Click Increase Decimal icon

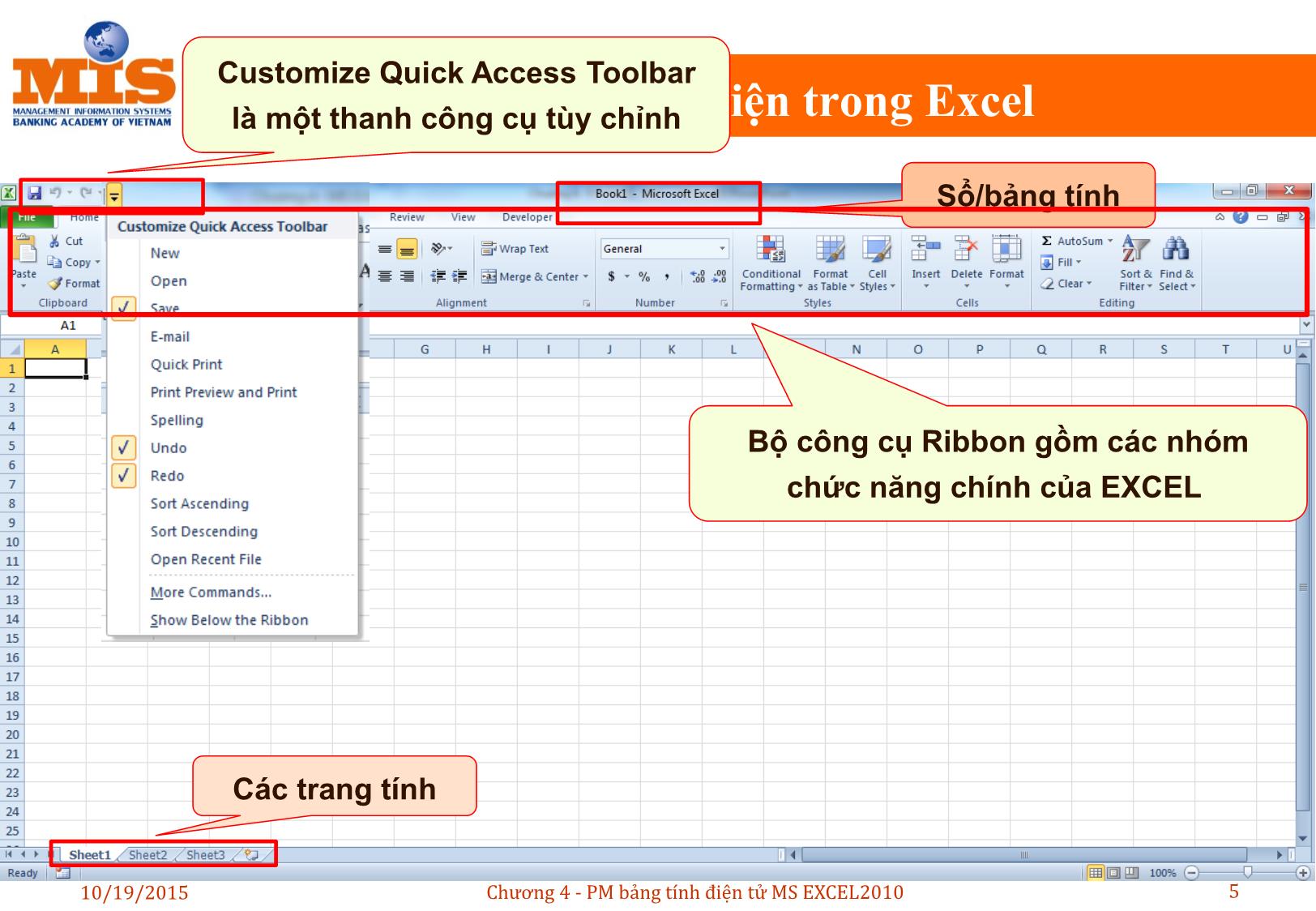(698, 276)
